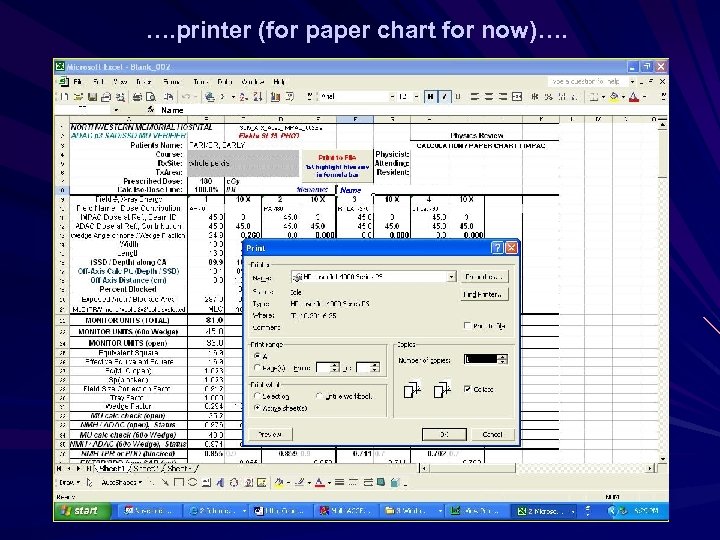Click the Windows Start button
720x540 pixels.
tap(83, 511)
